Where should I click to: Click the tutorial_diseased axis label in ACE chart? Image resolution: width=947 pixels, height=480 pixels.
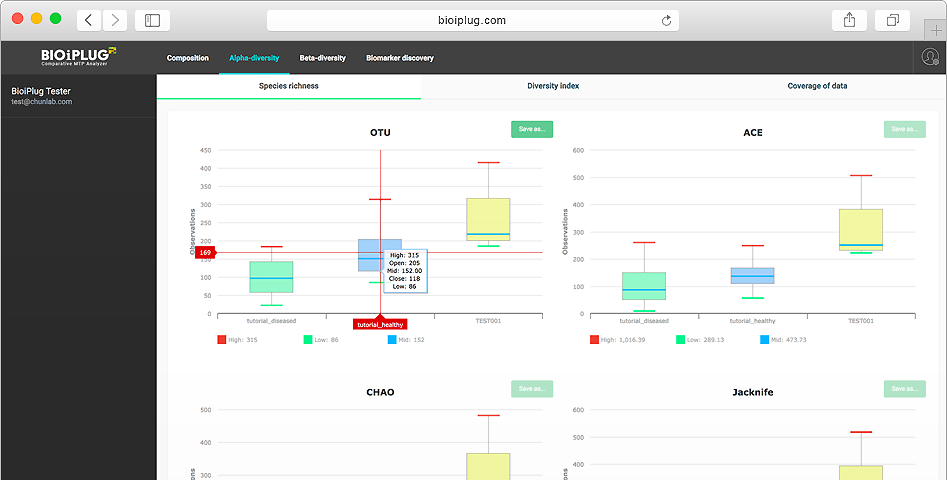click(644, 321)
